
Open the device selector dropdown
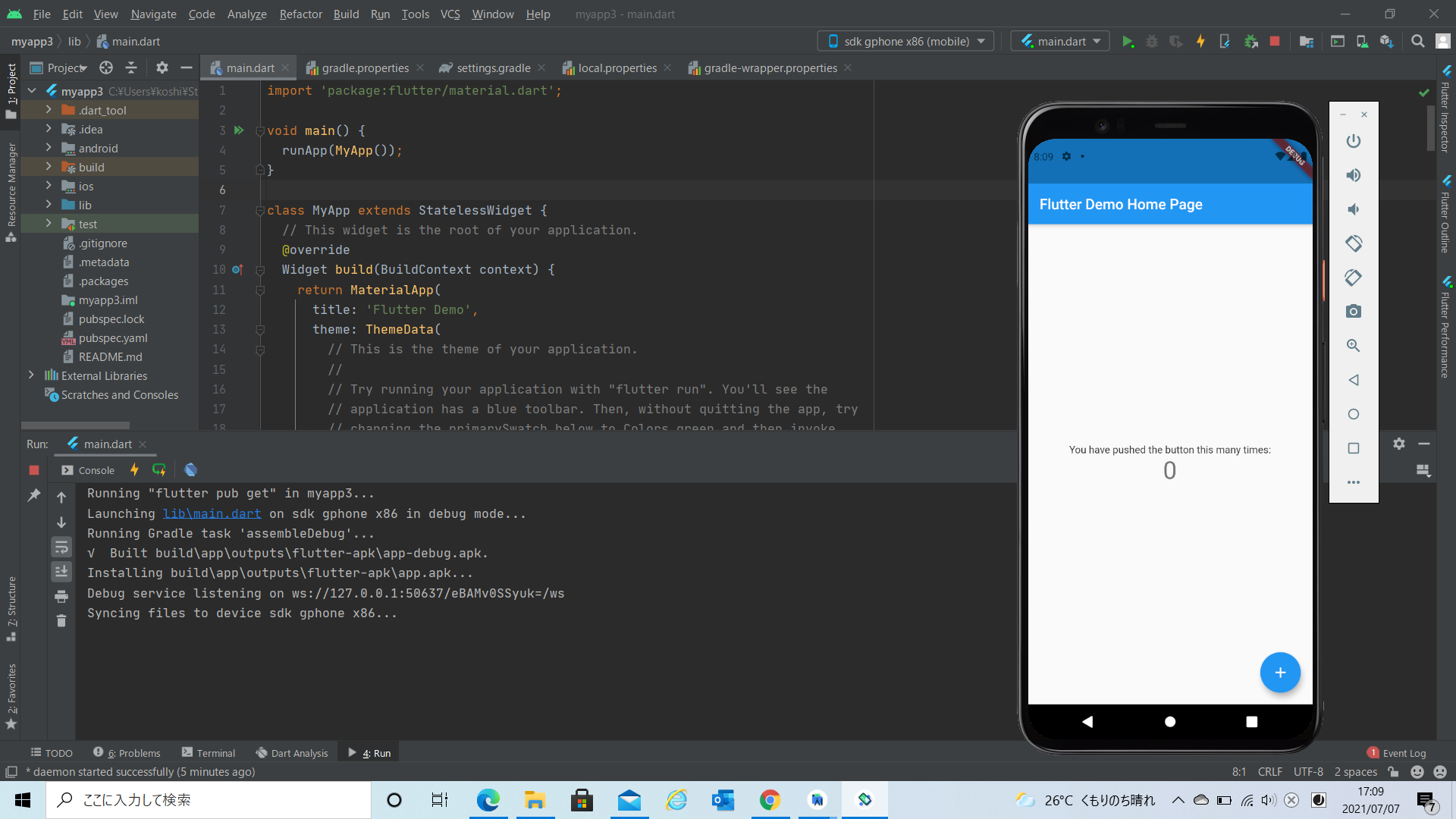tap(905, 41)
